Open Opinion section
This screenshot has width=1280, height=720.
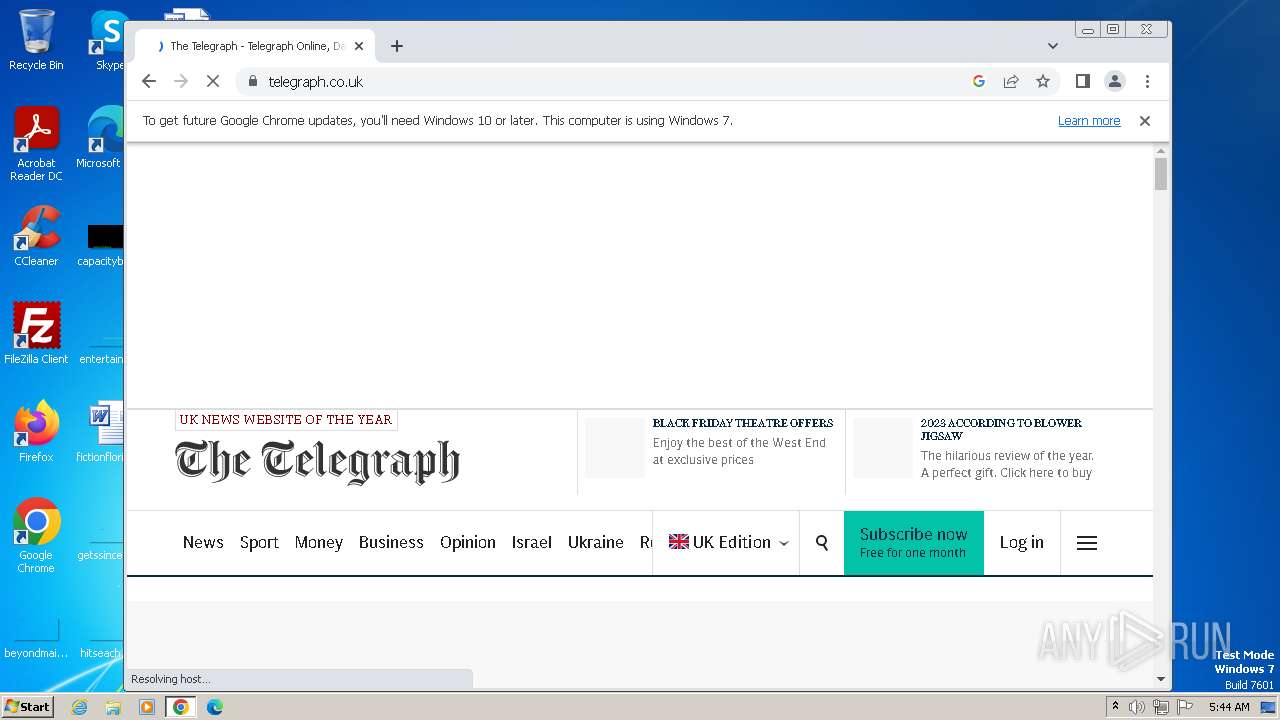[468, 542]
